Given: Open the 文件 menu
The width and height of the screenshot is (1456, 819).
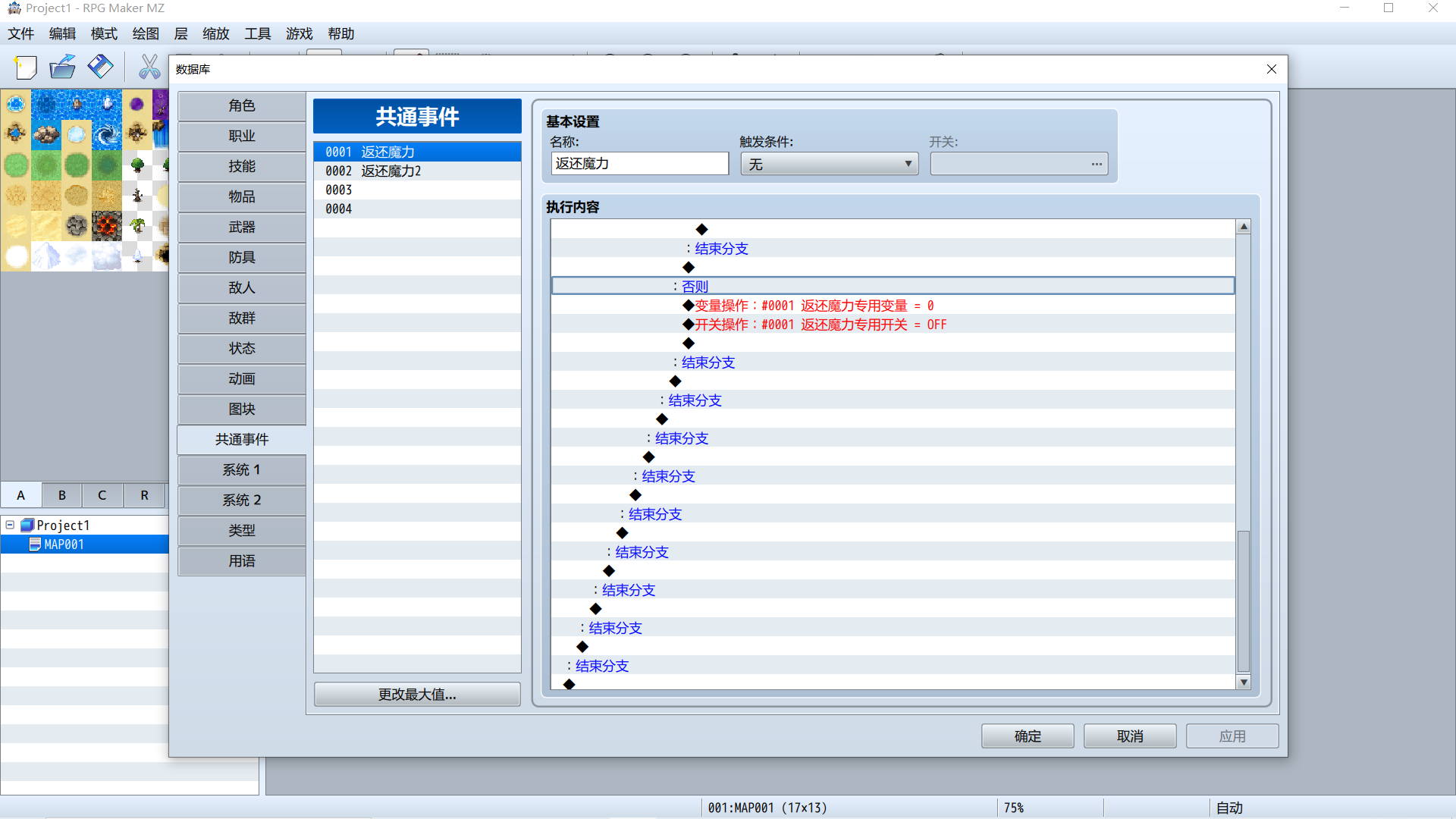Looking at the screenshot, I should point(21,34).
